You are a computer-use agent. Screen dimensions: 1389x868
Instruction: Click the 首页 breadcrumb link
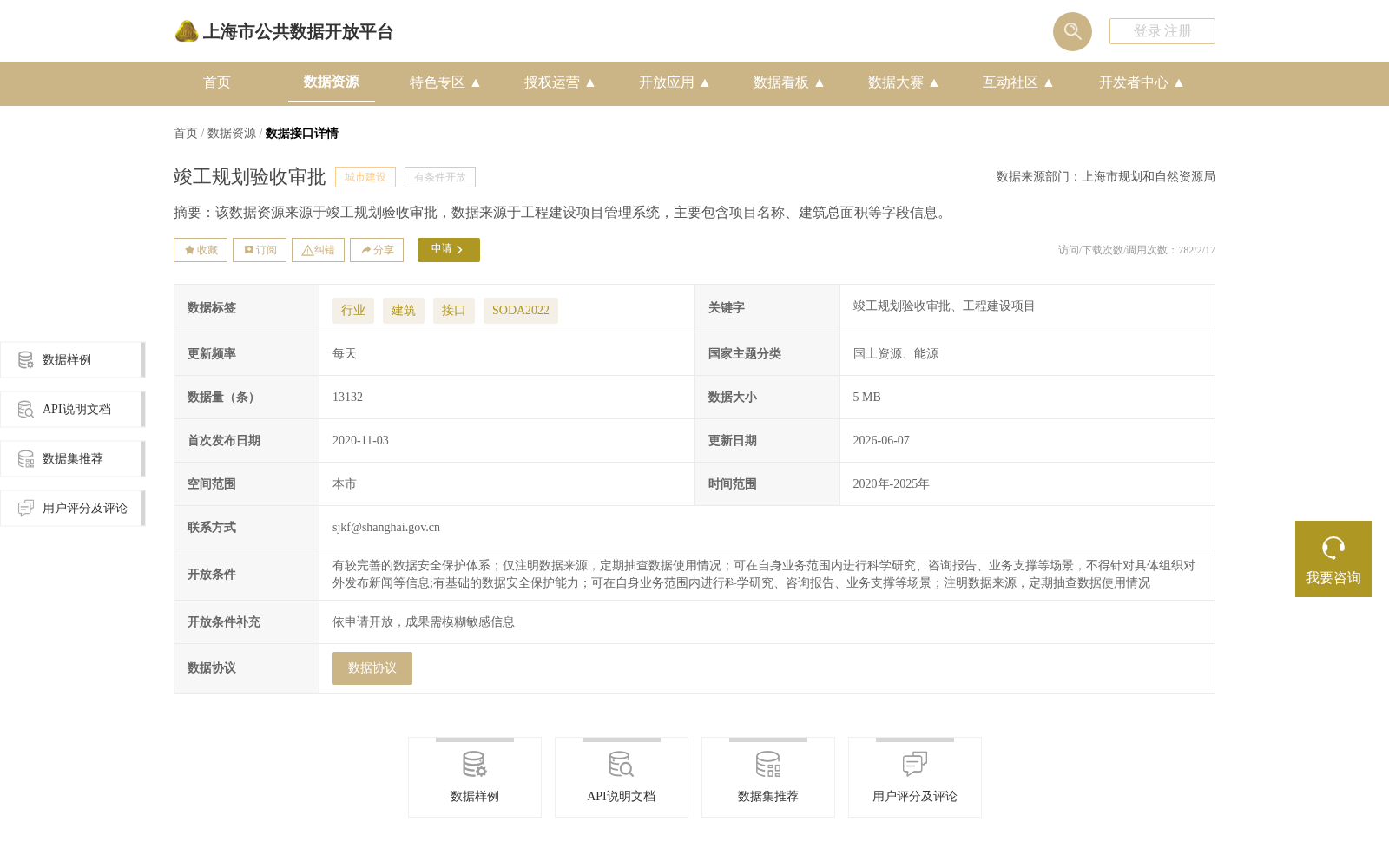click(x=186, y=134)
